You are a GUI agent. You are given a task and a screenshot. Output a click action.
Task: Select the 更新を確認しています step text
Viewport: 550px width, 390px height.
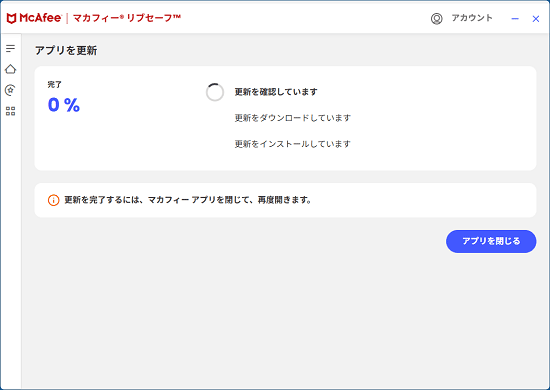pos(276,92)
